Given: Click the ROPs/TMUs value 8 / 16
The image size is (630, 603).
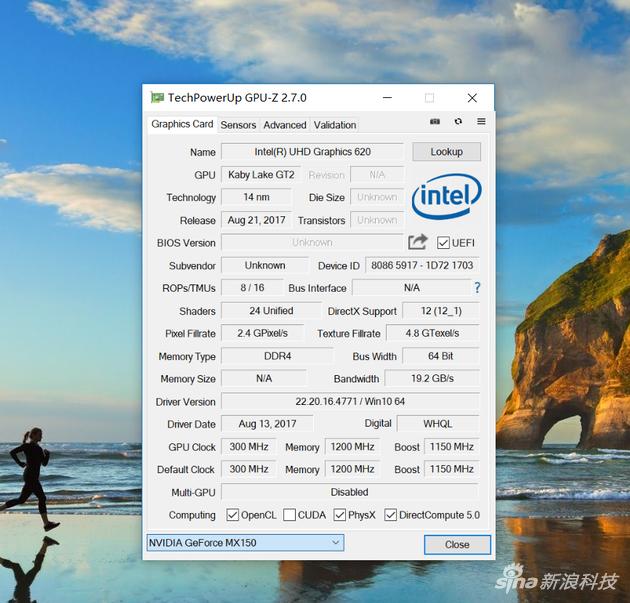Looking at the screenshot, I should coord(252,288).
